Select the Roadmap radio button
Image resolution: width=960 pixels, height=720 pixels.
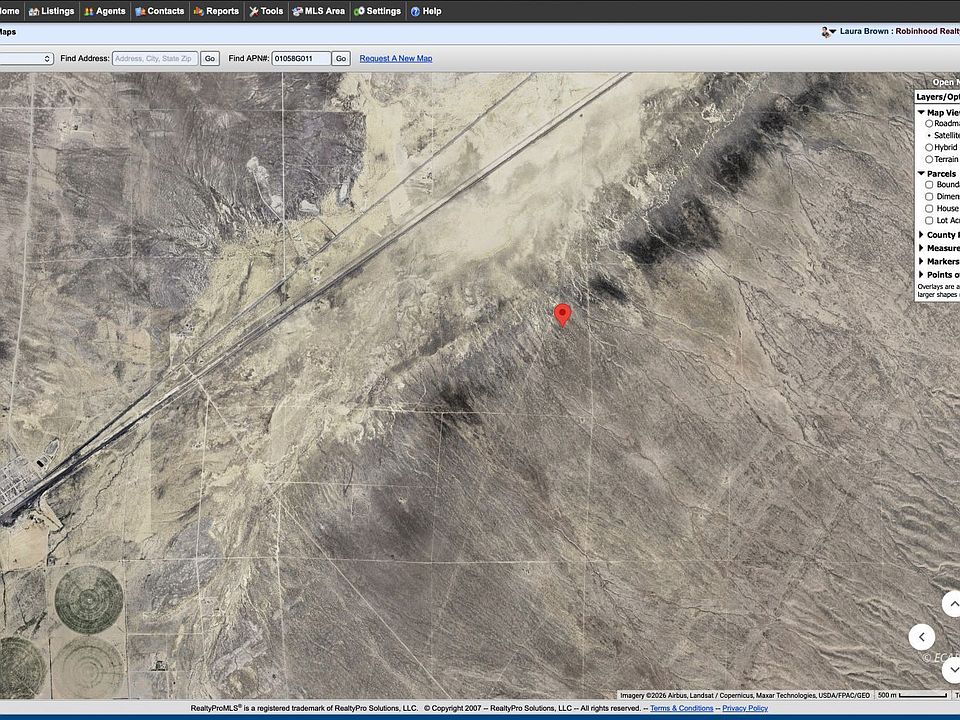[929, 124]
